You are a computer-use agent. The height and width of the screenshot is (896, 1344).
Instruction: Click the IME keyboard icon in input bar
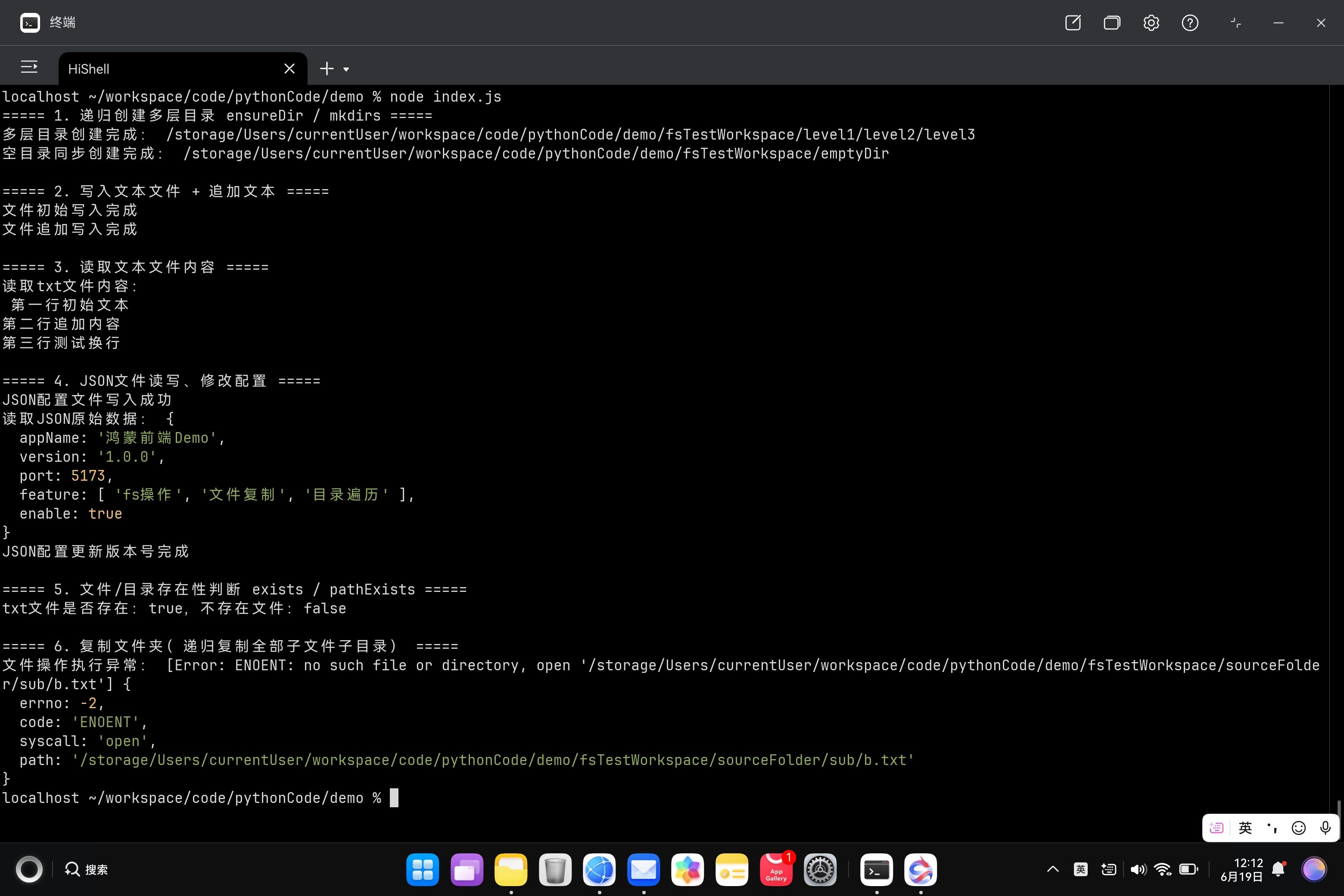point(1216,828)
